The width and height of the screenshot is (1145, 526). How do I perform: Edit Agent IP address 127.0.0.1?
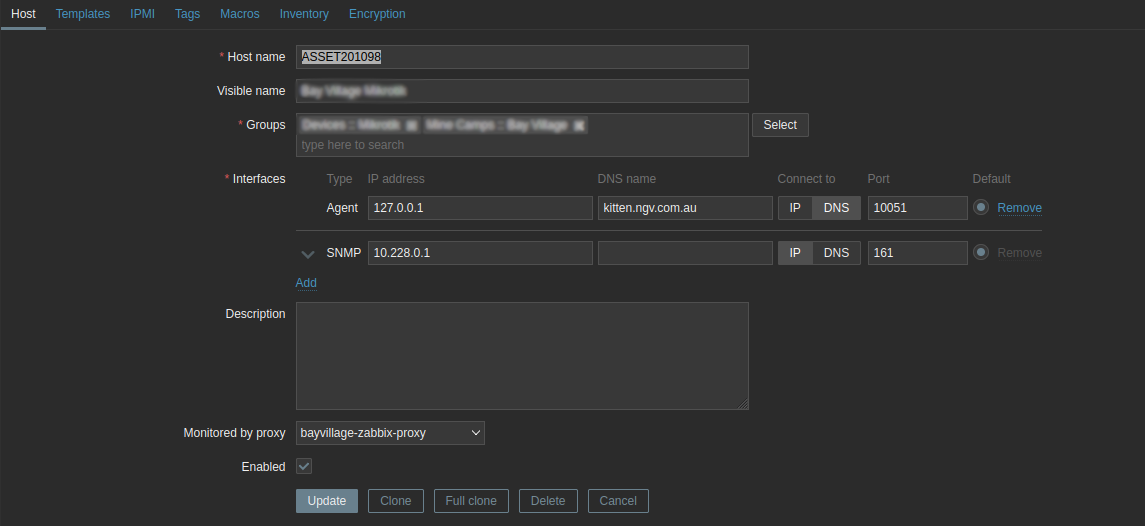click(x=480, y=207)
